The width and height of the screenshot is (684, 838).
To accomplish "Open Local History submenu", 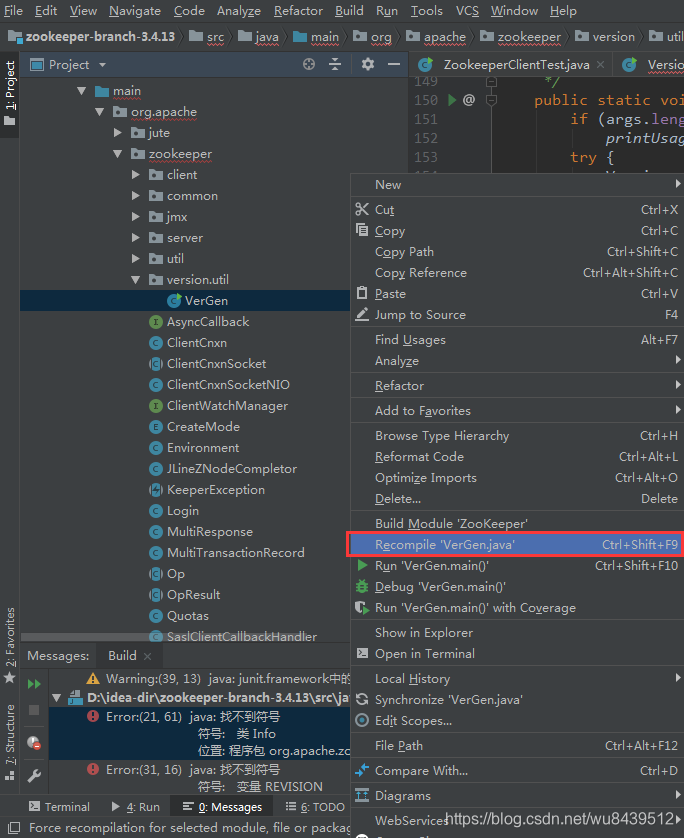I will pos(517,679).
